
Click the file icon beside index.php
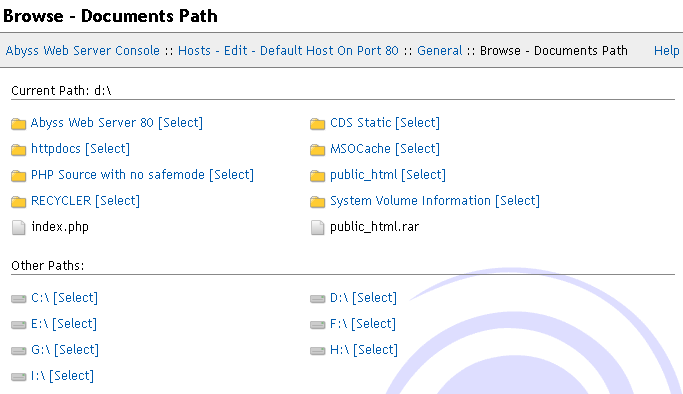(x=18, y=227)
